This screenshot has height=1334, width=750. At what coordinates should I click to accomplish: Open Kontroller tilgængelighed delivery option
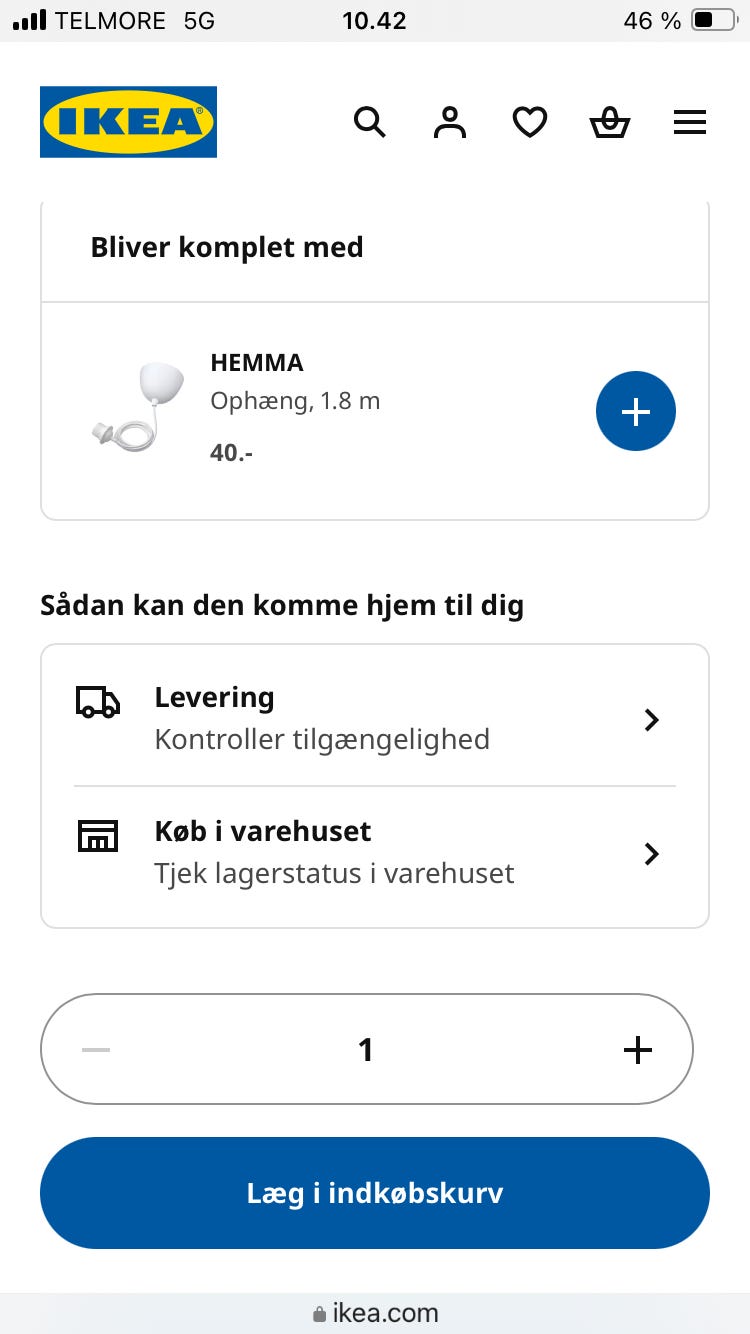click(x=322, y=740)
